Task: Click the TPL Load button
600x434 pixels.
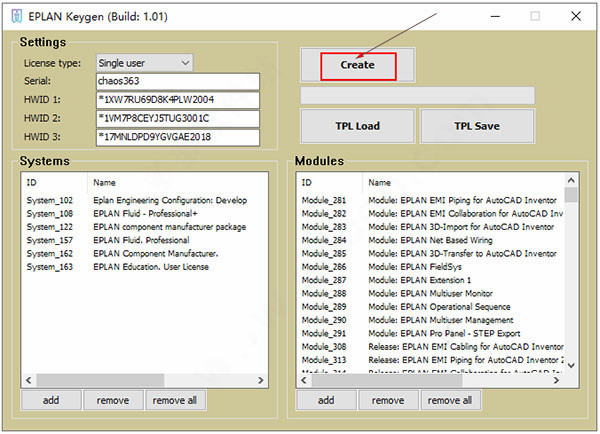Action: (357, 127)
